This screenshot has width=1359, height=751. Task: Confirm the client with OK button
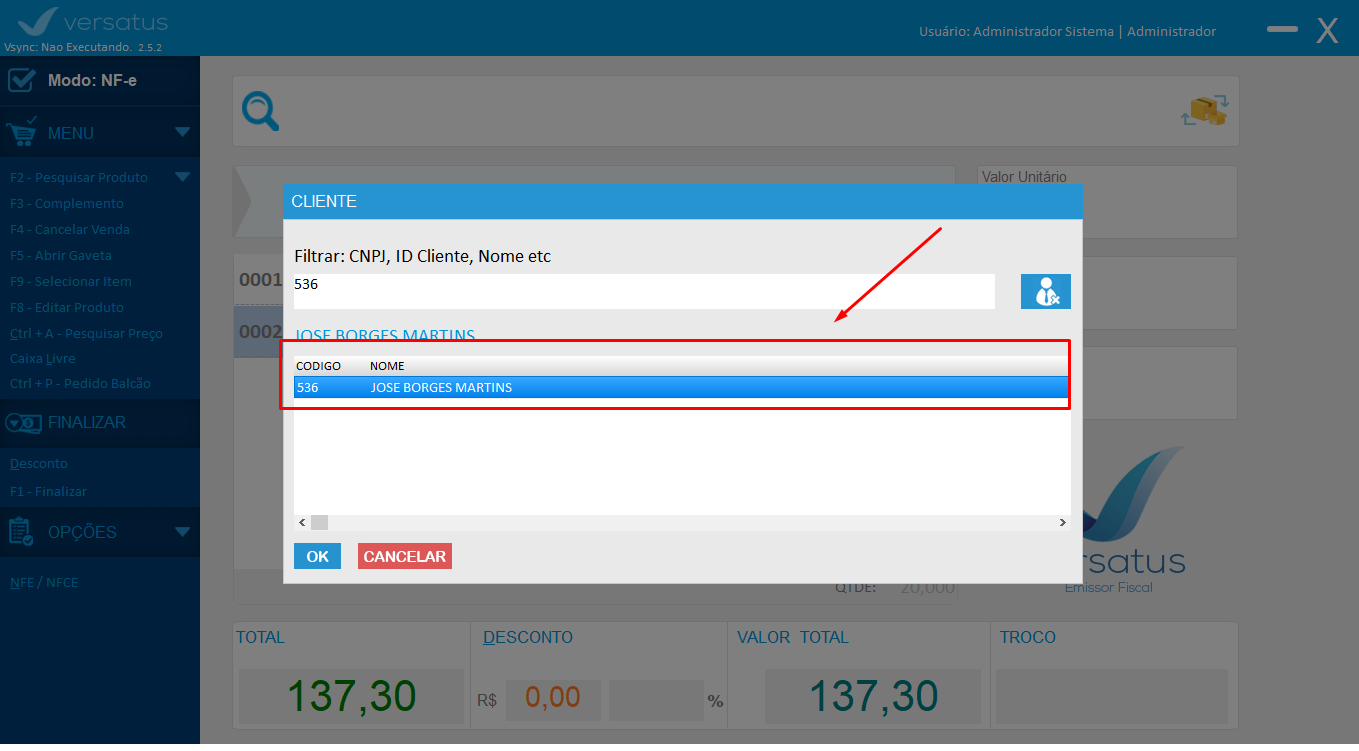pos(317,556)
